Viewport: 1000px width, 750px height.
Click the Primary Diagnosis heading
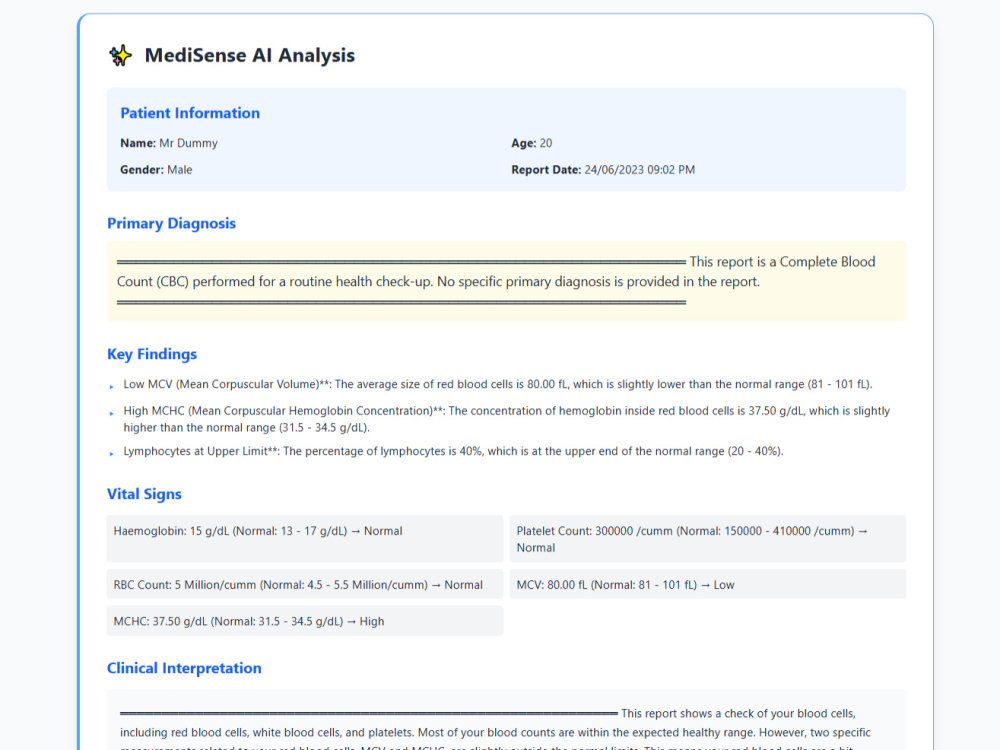pyautogui.click(x=172, y=223)
